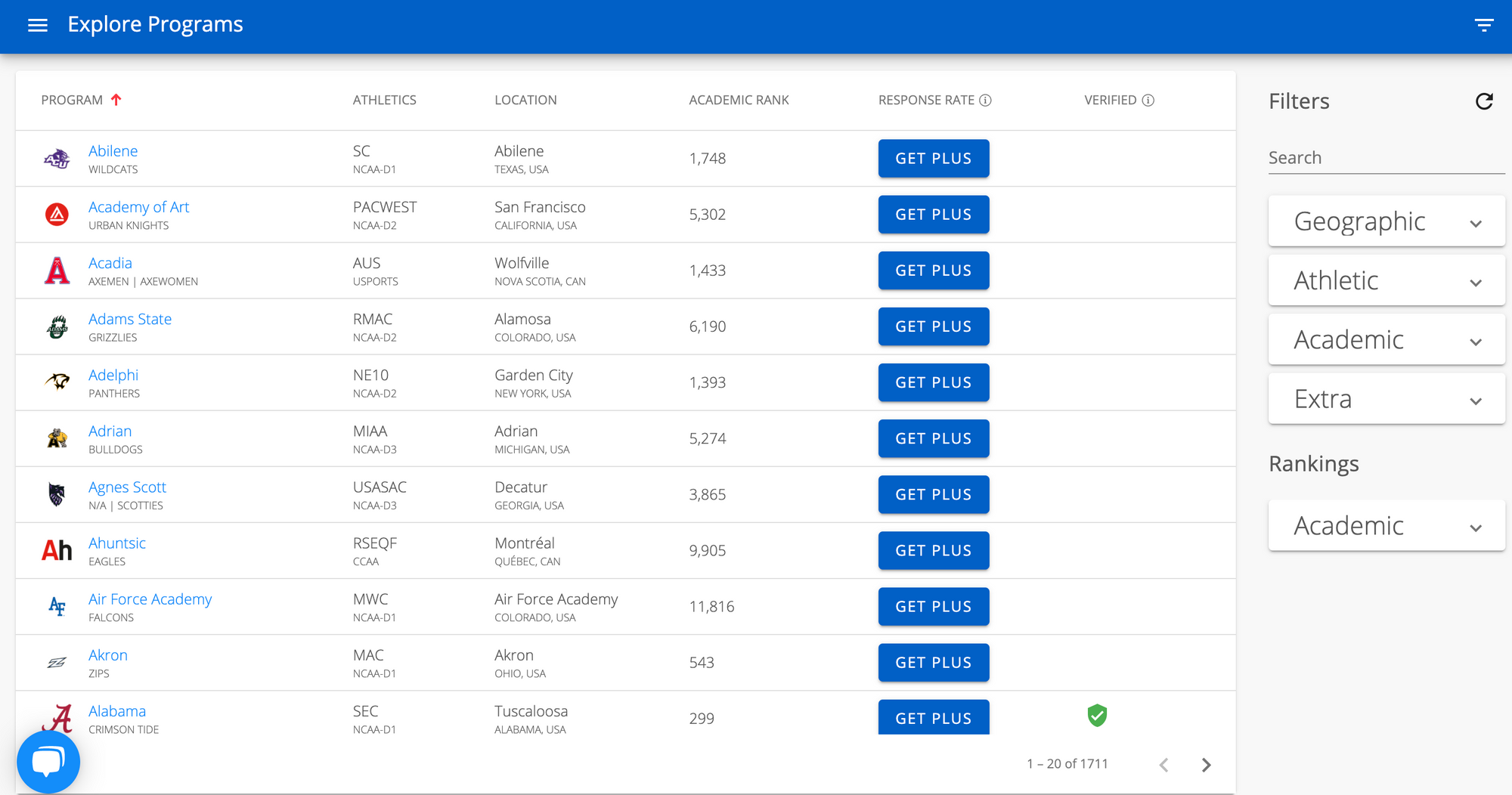Image resolution: width=1512 pixels, height=795 pixels.
Task: Click the Verified column header
Action: coord(1110,100)
